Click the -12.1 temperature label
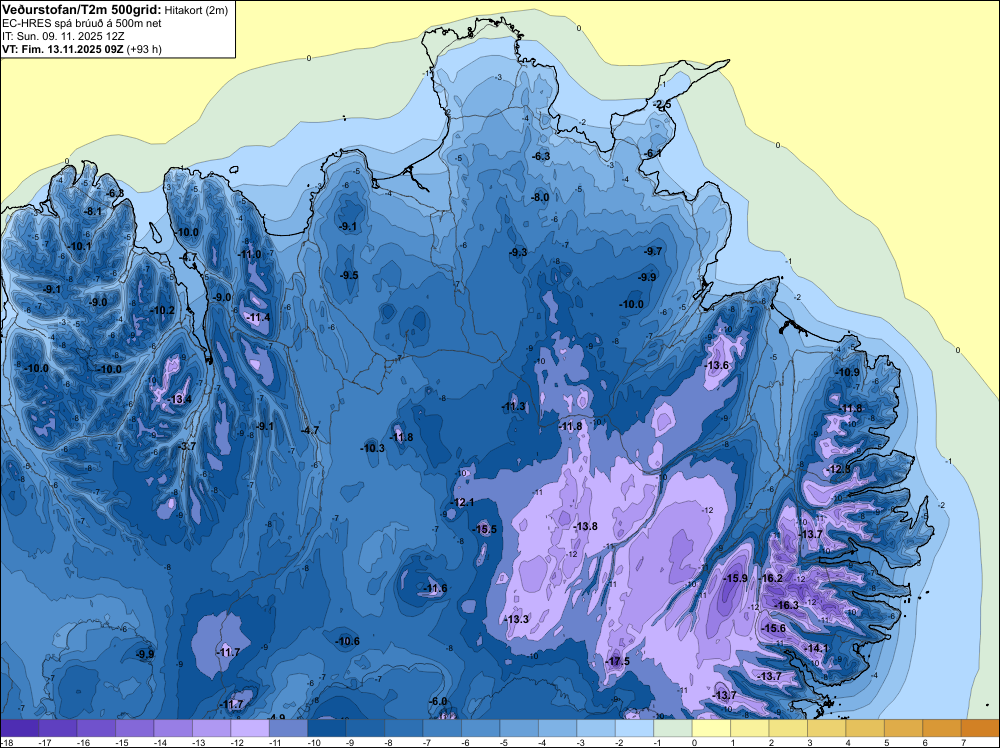This screenshot has width=1000, height=748. pos(463,502)
